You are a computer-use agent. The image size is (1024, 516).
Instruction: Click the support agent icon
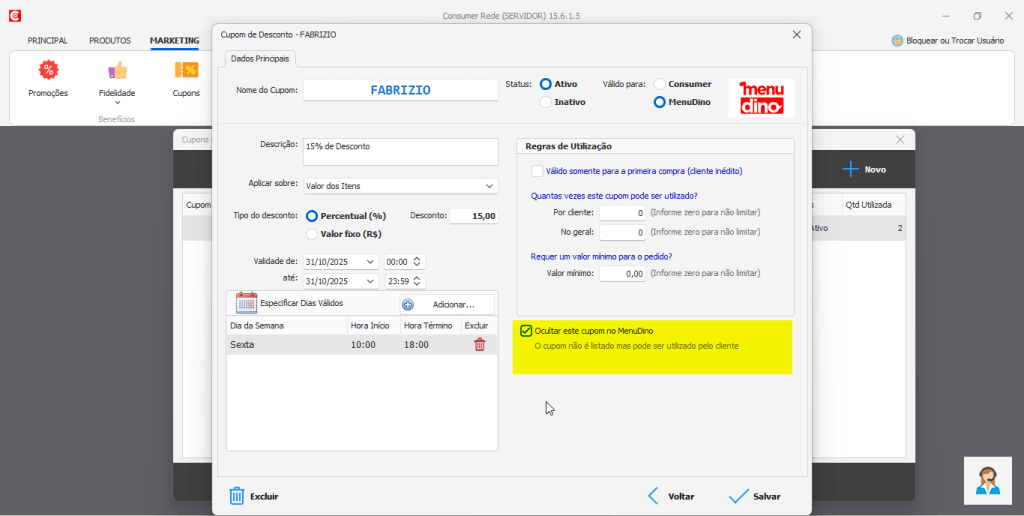pos(987,480)
